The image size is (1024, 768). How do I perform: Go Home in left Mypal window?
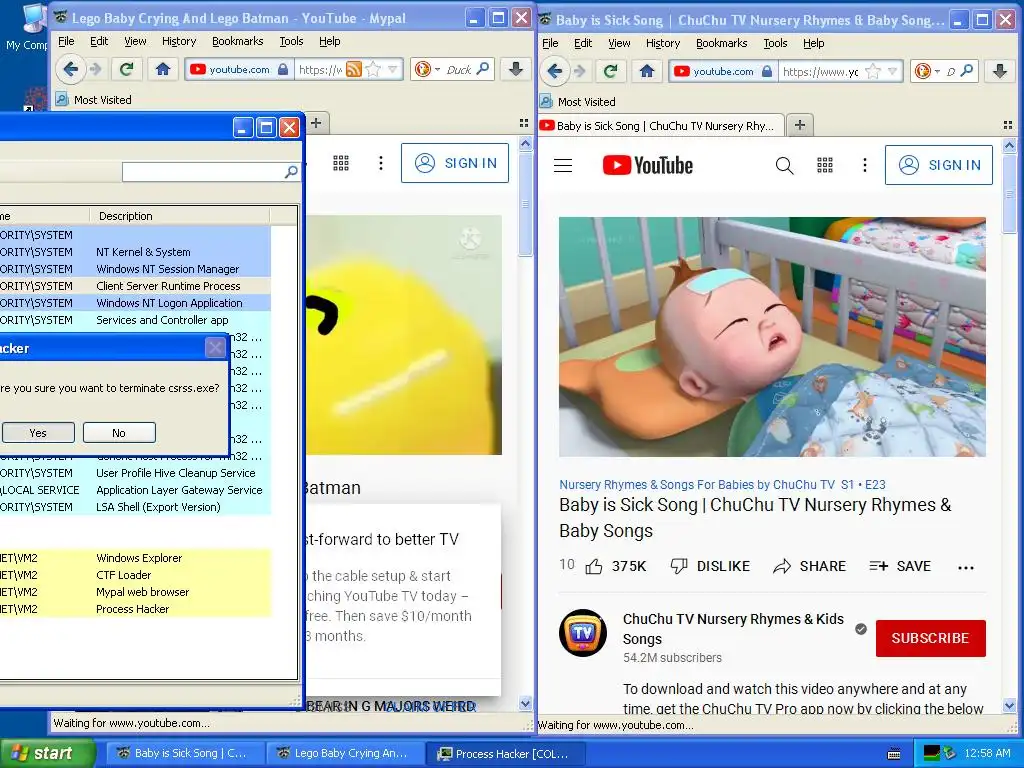(x=163, y=69)
